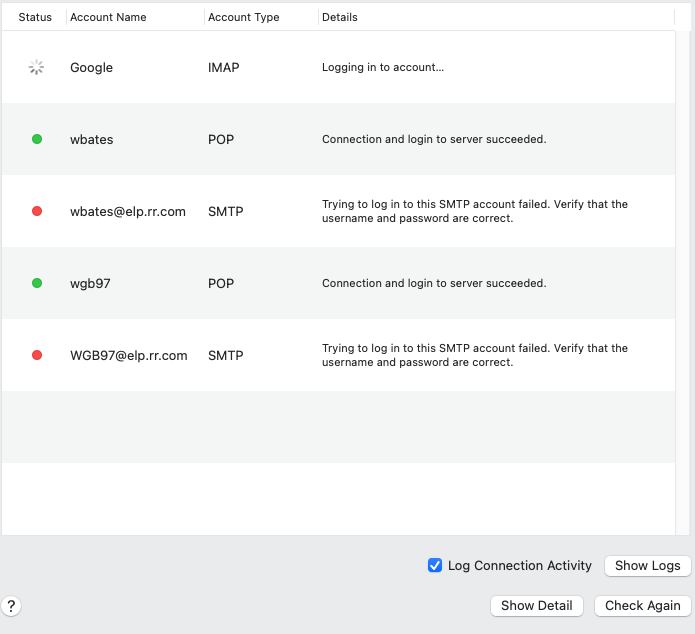This screenshot has height=634, width=695.
Task: Click red status dot for wbates@elp.rr.com
Action: pyautogui.click(x=37, y=212)
